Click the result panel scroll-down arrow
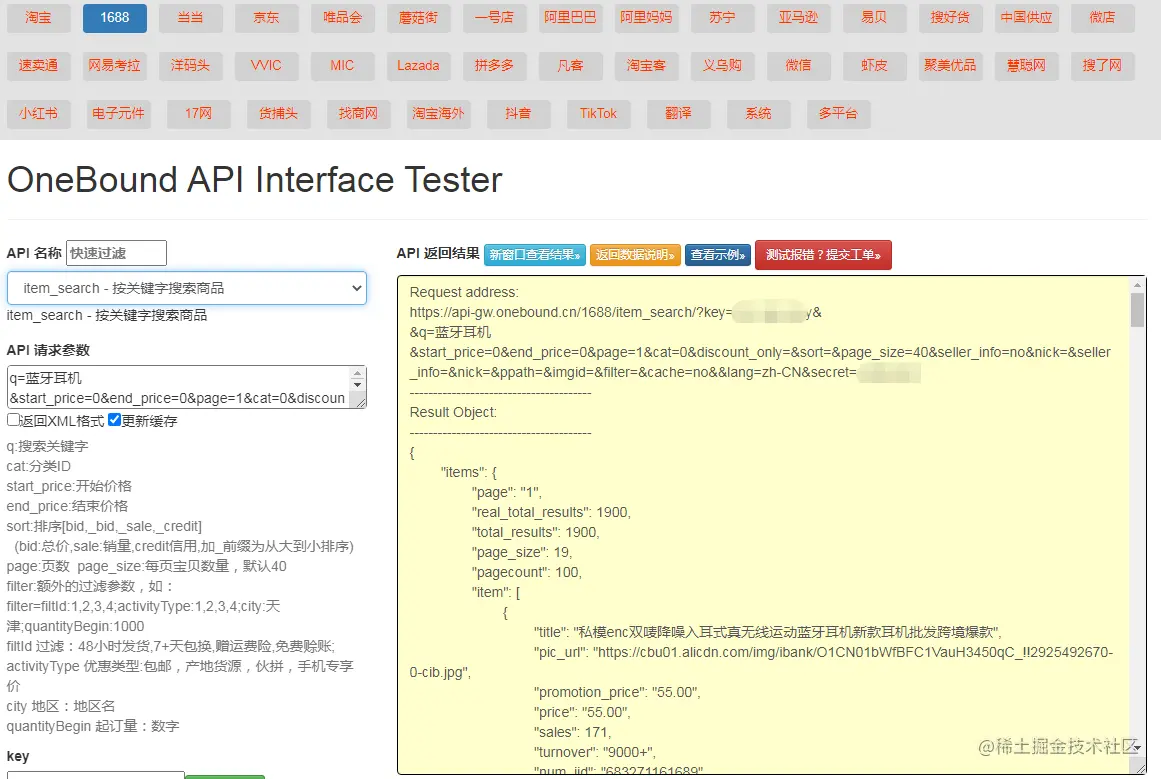This screenshot has width=1161, height=779. (1137, 748)
